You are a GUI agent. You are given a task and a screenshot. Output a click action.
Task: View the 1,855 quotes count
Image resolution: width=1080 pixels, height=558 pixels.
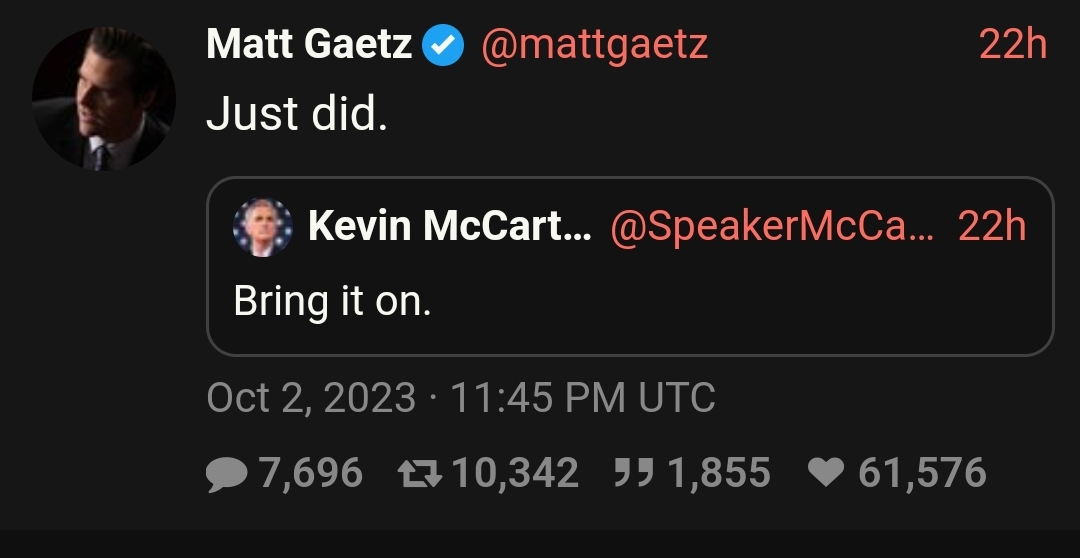coord(718,473)
